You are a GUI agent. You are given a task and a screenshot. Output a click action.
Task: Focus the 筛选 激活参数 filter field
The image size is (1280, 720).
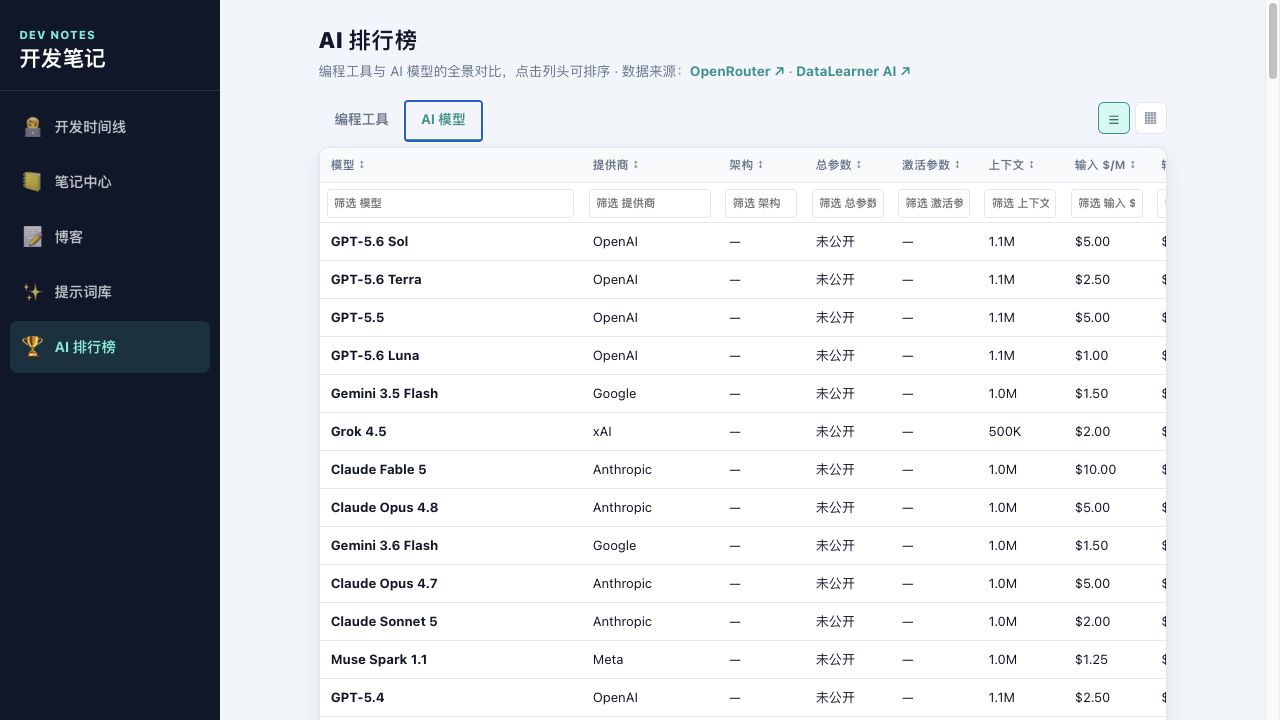pyautogui.click(x=934, y=203)
